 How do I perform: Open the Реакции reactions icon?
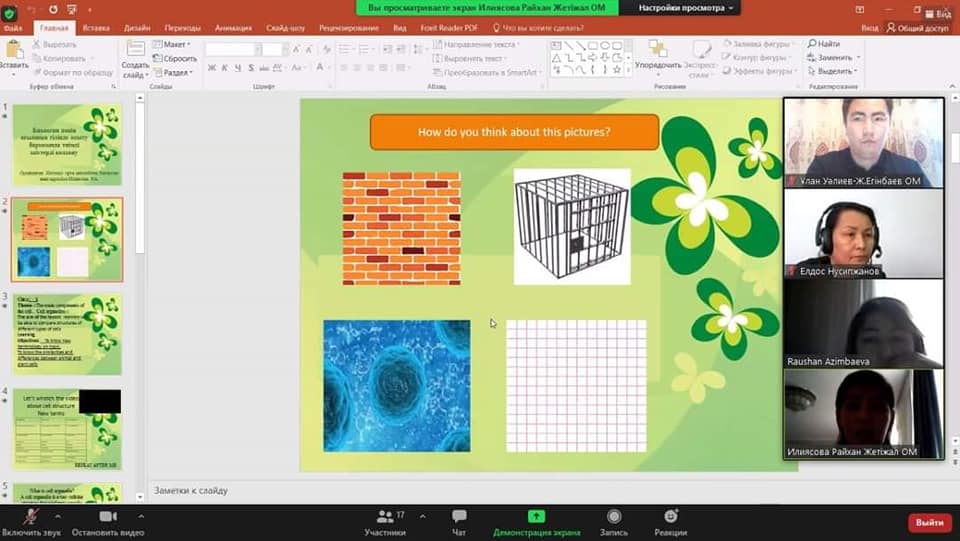pyautogui.click(x=670, y=516)
